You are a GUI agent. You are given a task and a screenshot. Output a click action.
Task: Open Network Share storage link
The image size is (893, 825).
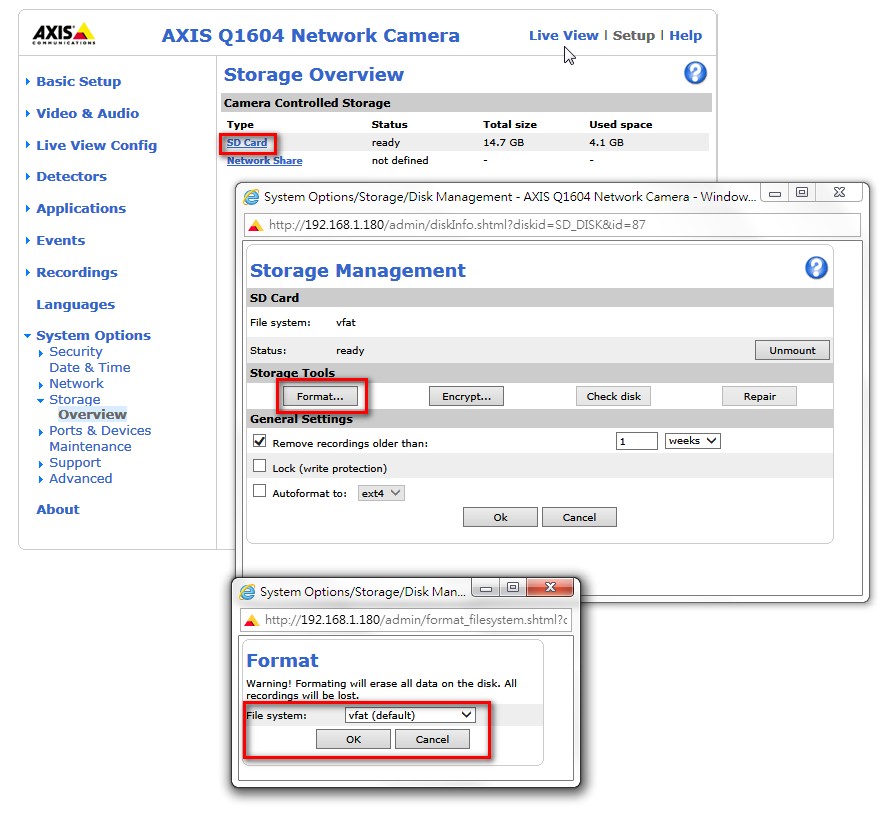[264, 161]
